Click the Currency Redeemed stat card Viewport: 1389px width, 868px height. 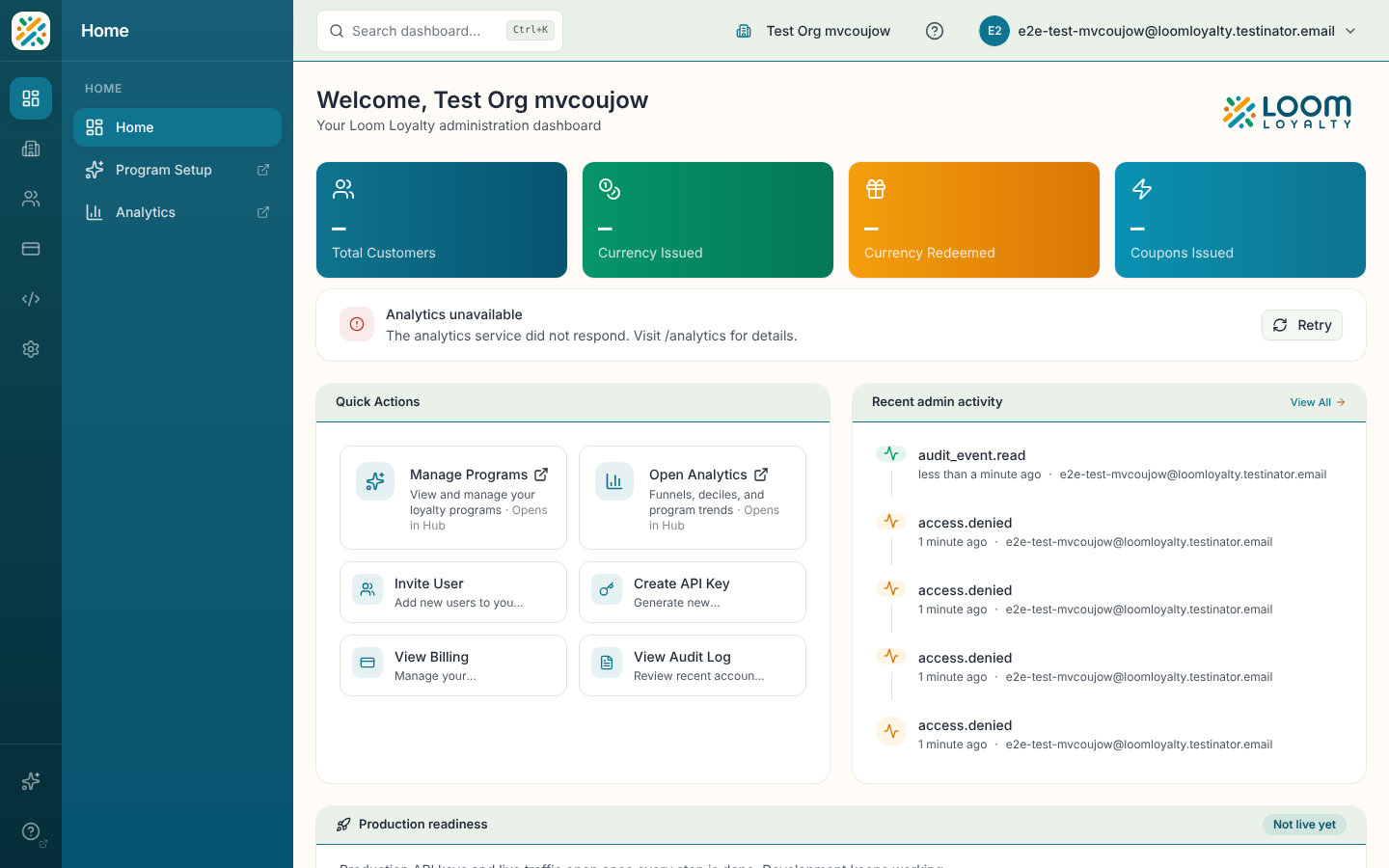(974, 220)
